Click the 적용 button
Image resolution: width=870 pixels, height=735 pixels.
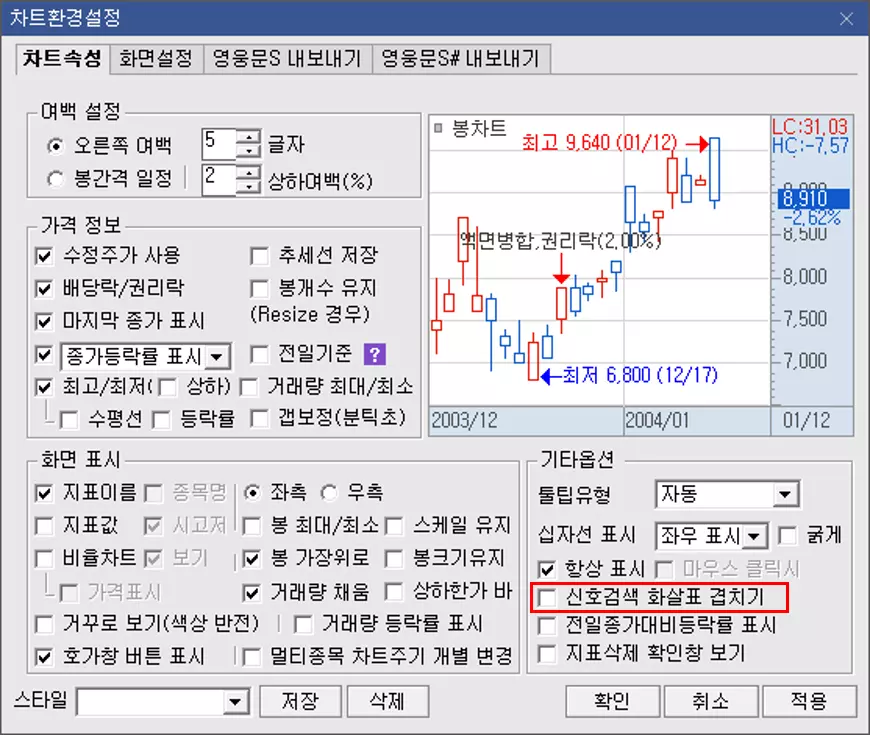pos(810,701)
